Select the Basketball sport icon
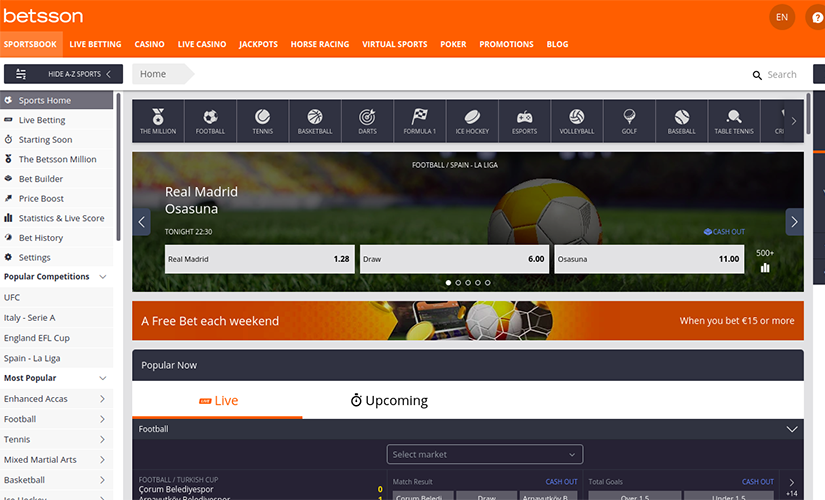Screen dimensions: 825x500 click(315, 121)
